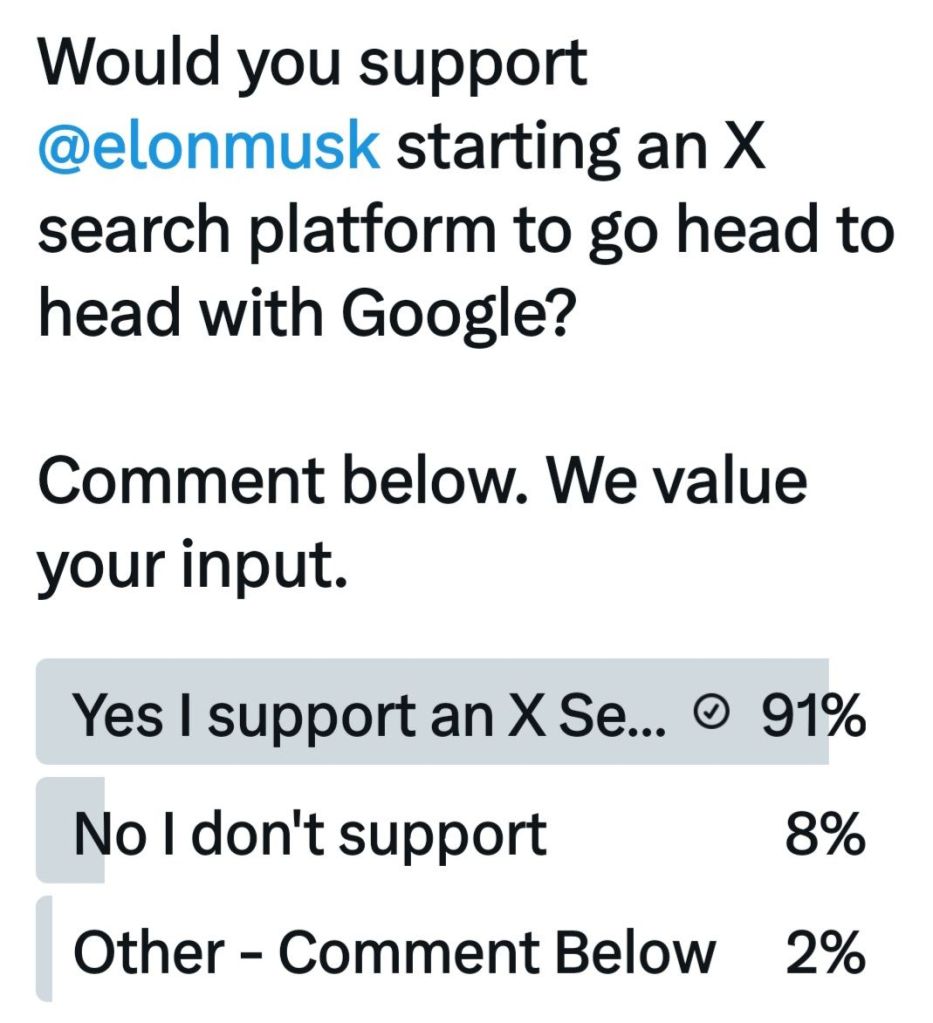Click the 91% result percentage

tap(812, 712)
